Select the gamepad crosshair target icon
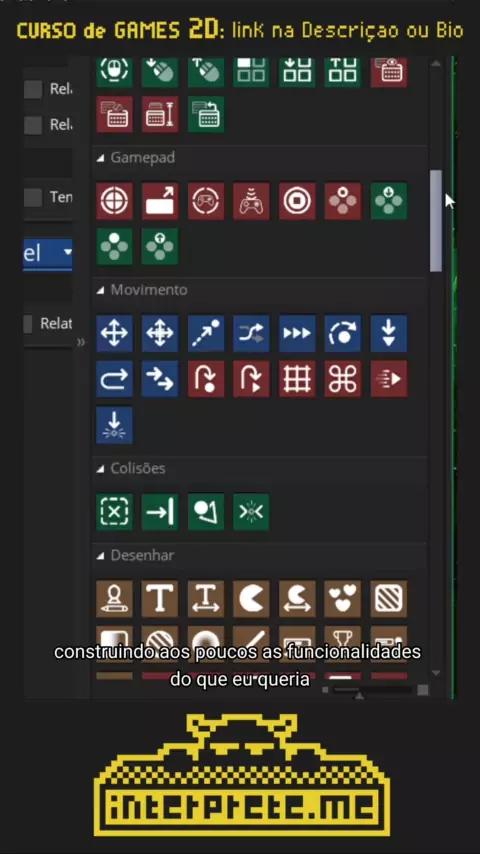The height and width of the screenshot is (854, 480). tap(114, 201)
